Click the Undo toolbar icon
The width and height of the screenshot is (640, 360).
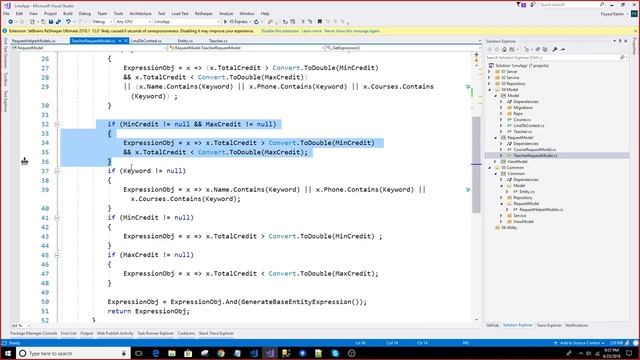[68, 22]
